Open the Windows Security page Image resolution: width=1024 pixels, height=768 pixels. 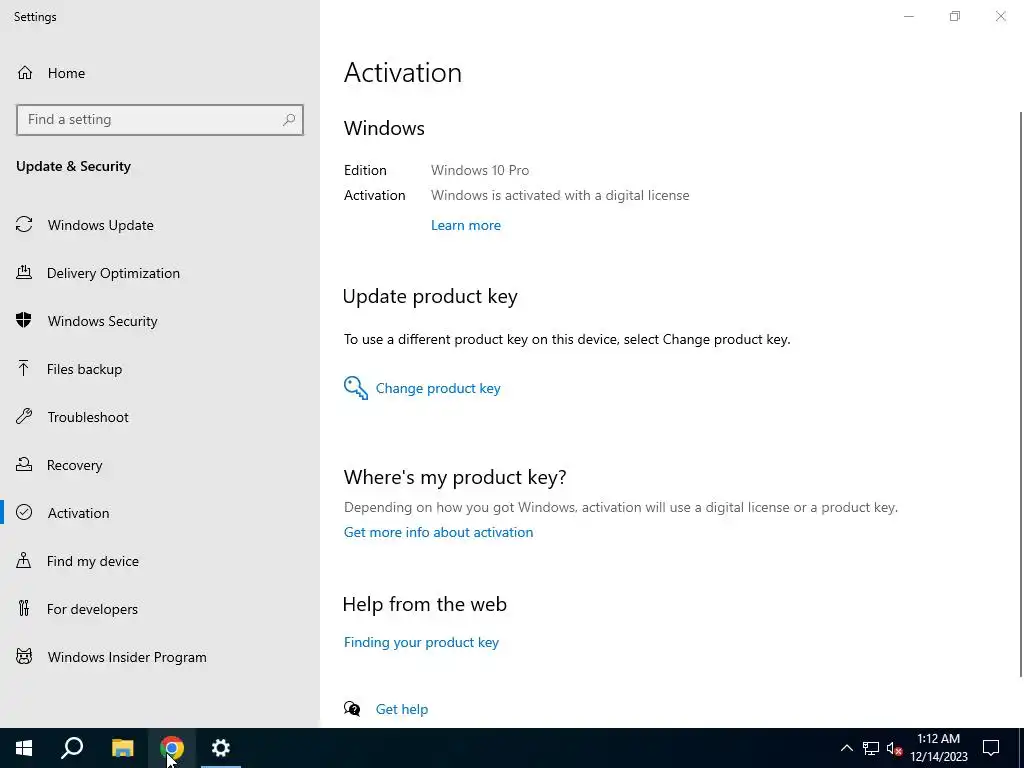point(103,321)
